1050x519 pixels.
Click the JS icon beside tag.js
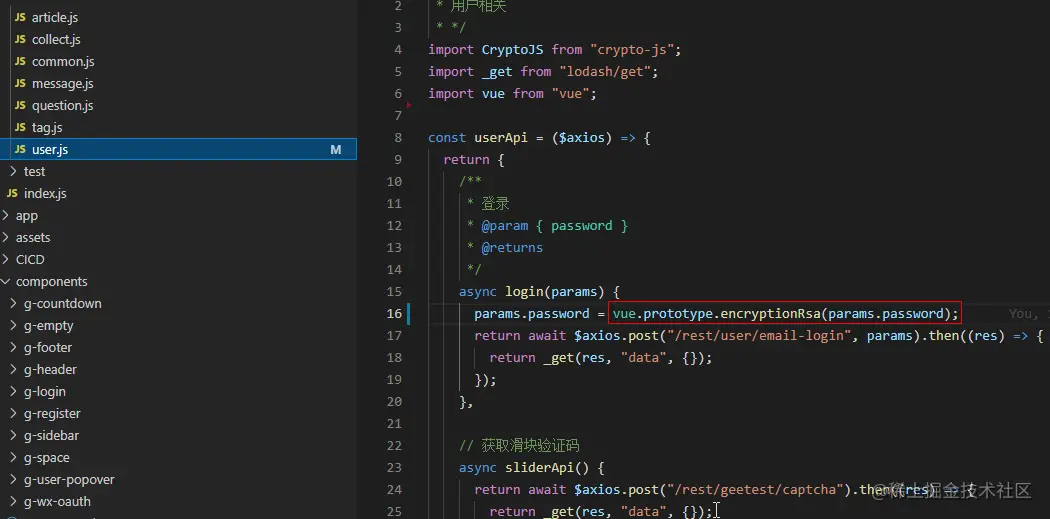pyautogui.click(x=20, y=127)
